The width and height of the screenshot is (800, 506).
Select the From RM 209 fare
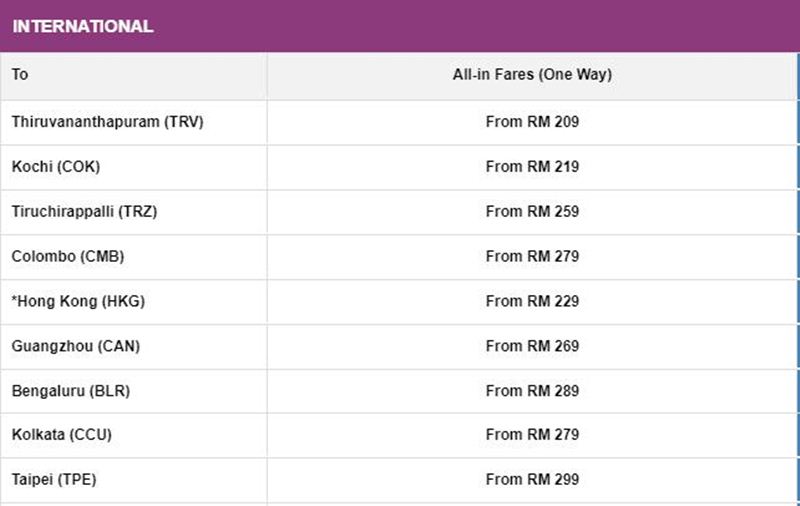click(x=532, y=122)
